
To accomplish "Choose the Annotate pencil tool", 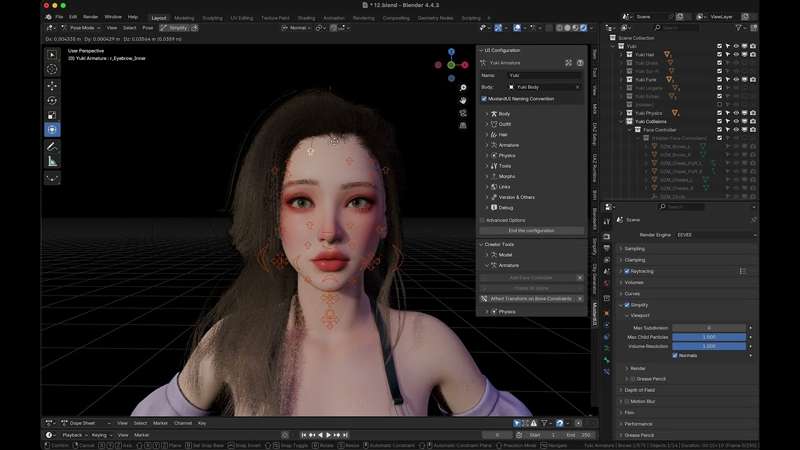I will pos(52,146).
